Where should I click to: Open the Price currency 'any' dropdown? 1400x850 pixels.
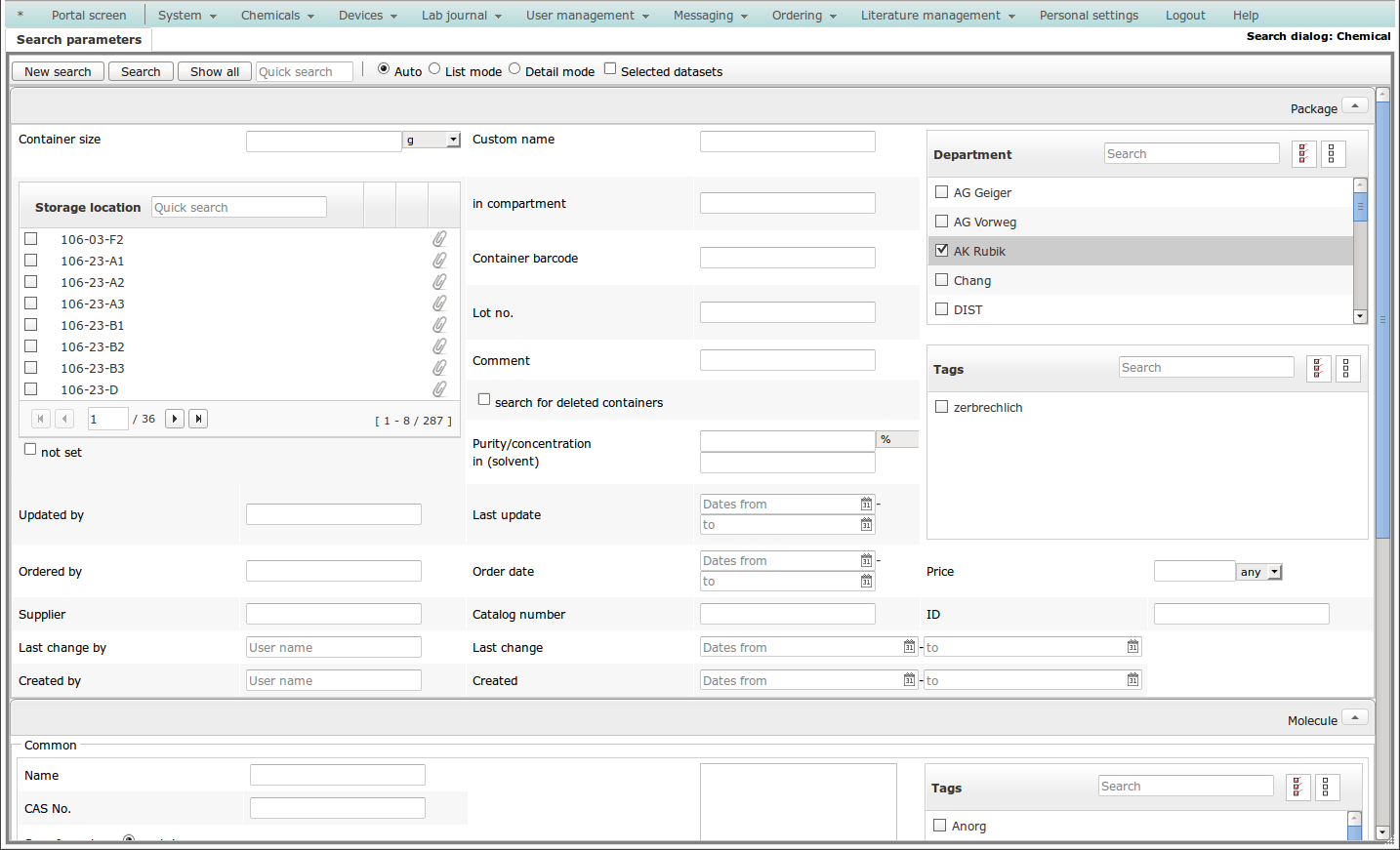click(x=1274, y=572)
